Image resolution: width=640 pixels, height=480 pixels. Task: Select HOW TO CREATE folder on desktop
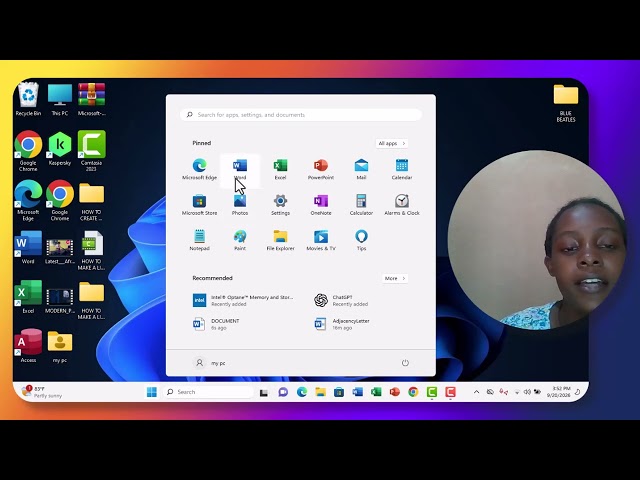(x=91, y=202)
